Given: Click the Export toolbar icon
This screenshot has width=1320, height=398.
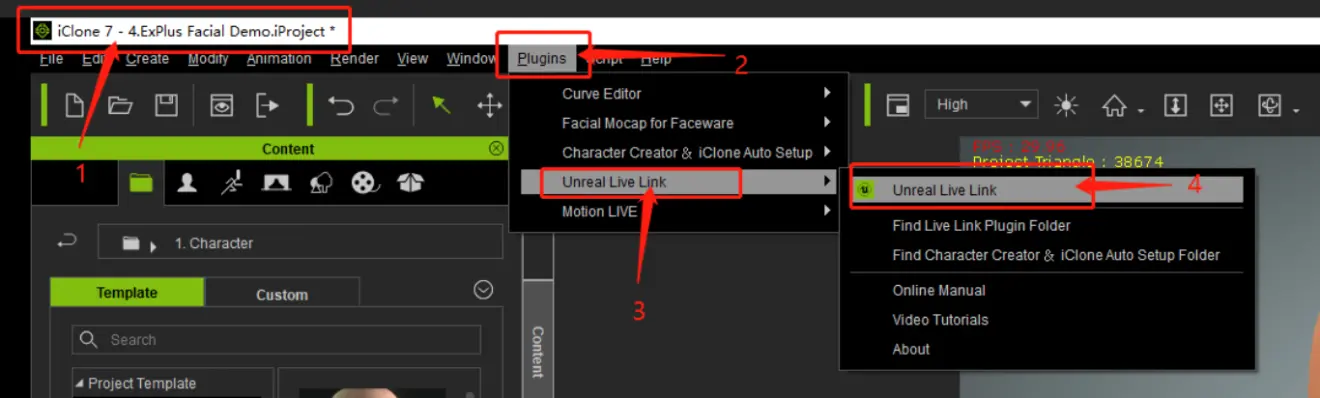Looking at the screenshot, I should tap(268, 104).
